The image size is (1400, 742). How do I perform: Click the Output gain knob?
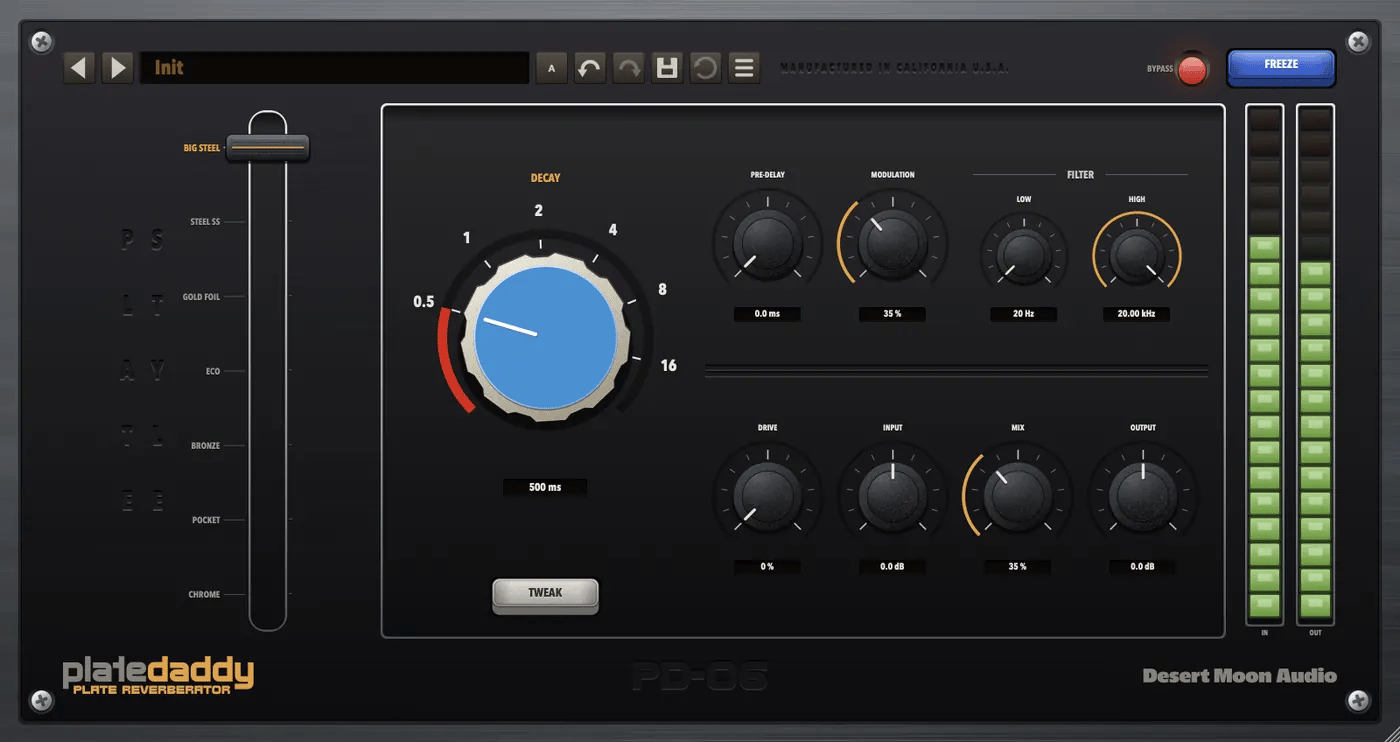coord(1142,495)
